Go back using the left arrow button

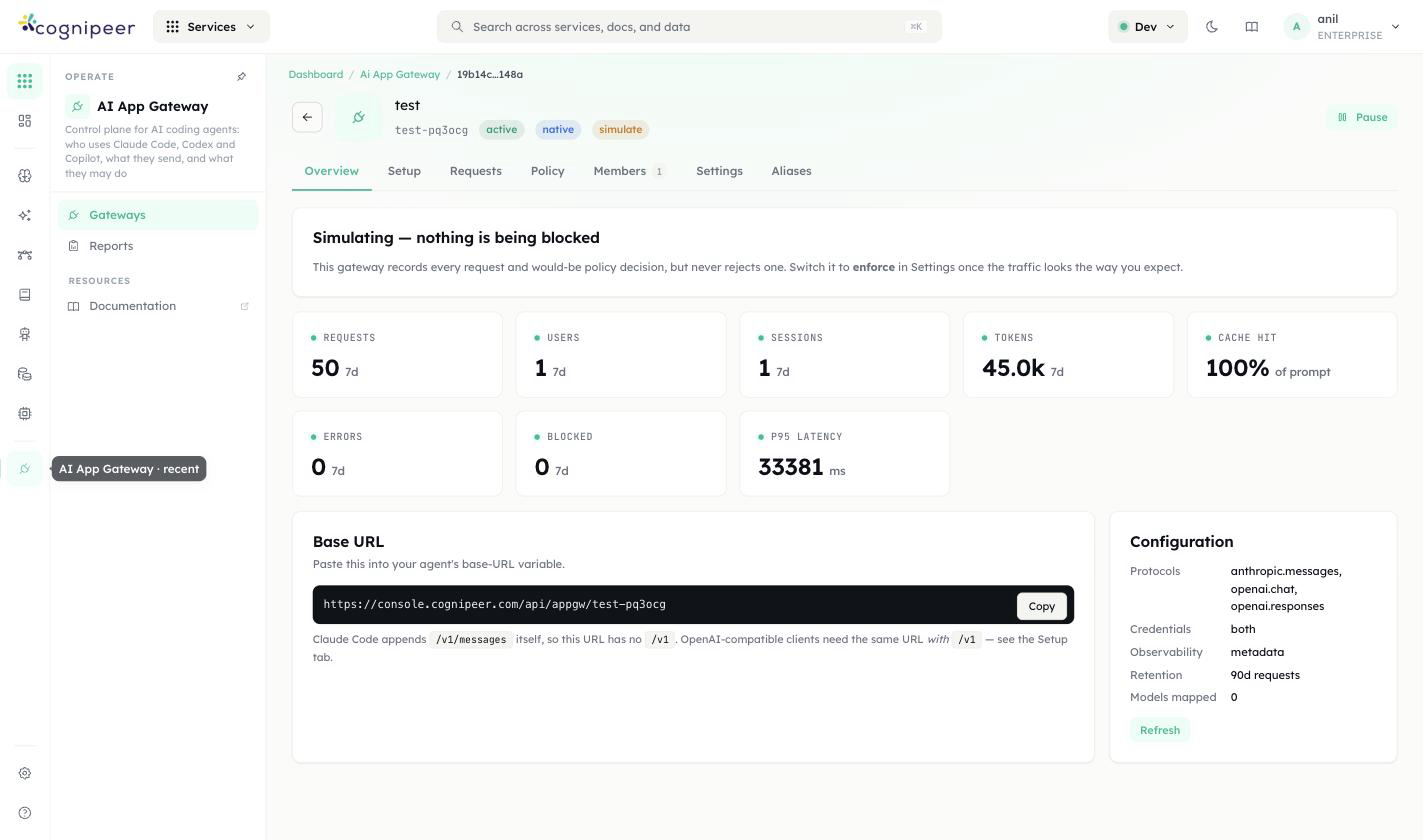click(307, 117)
